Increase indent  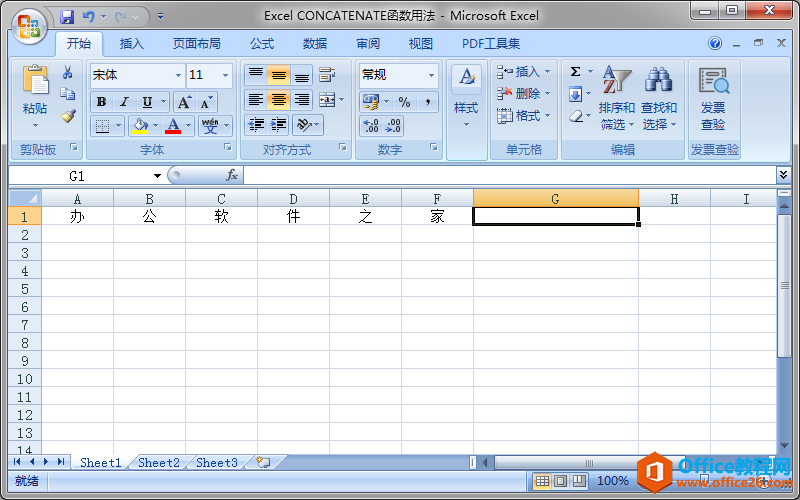click(x=279, y=125)
